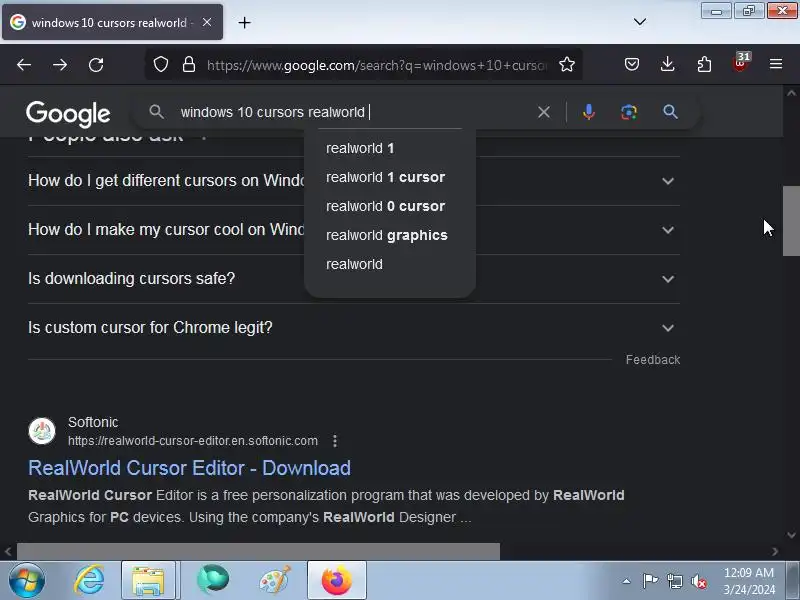Open the Extensions puzzle icon
Screen dimensions: 800x600
click(x=704, y=64)
